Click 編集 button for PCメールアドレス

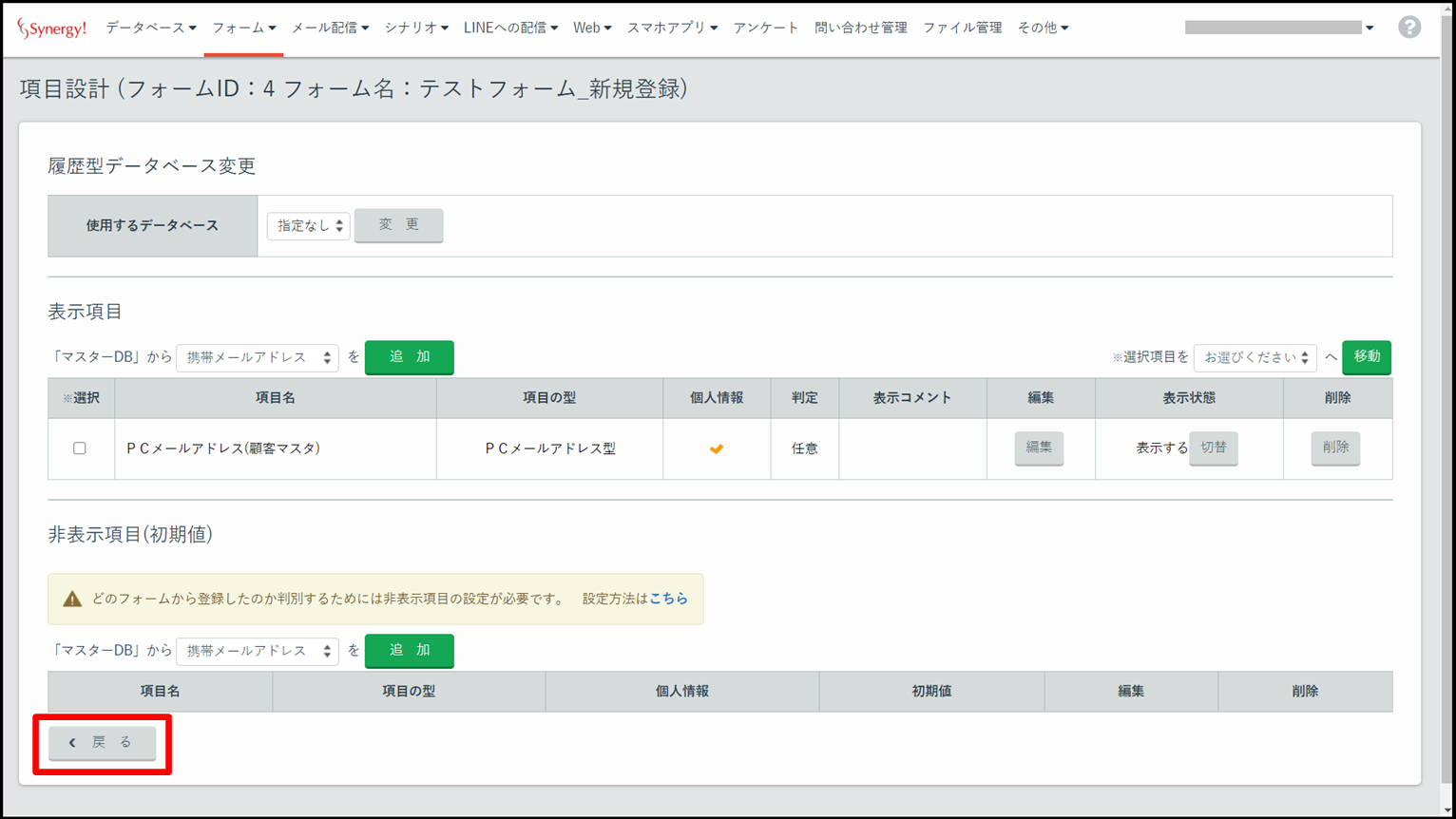[x=1039, y=448]
